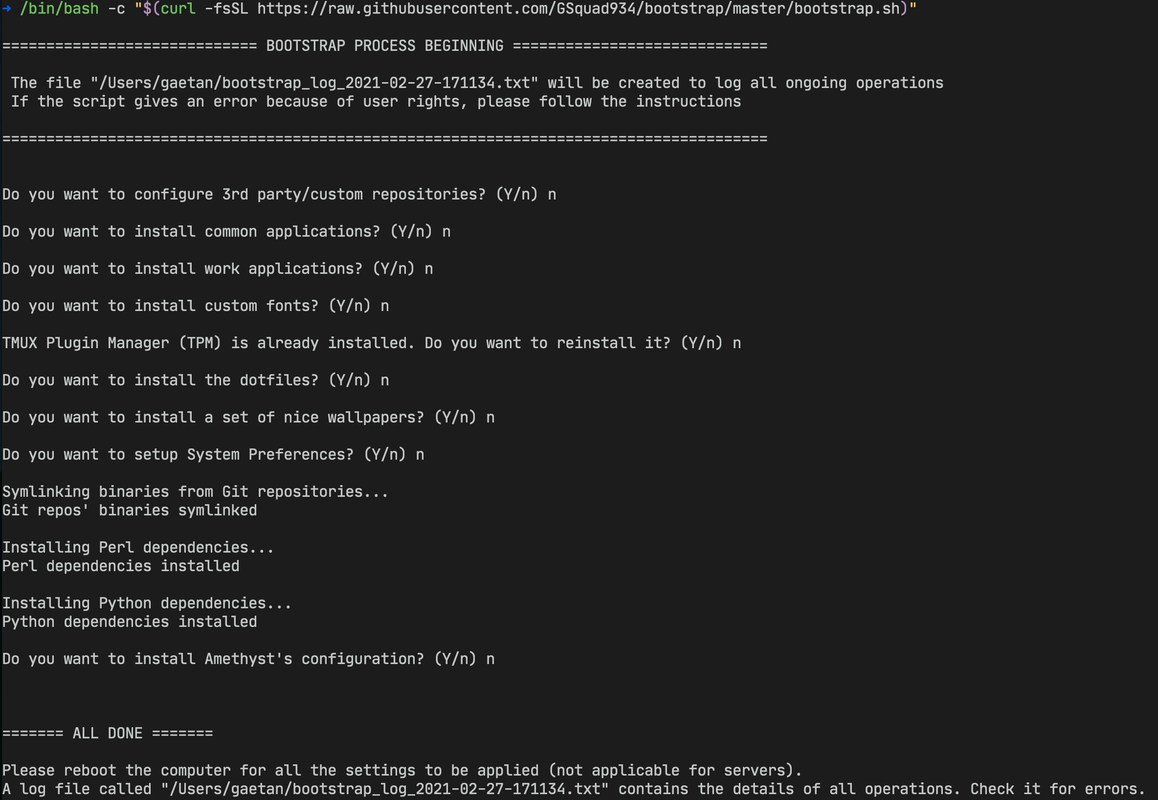Click the TMUX Plugin Manager reinstall prompt
This screenshot has width=1158, height=800.
(x=371, y=343)
